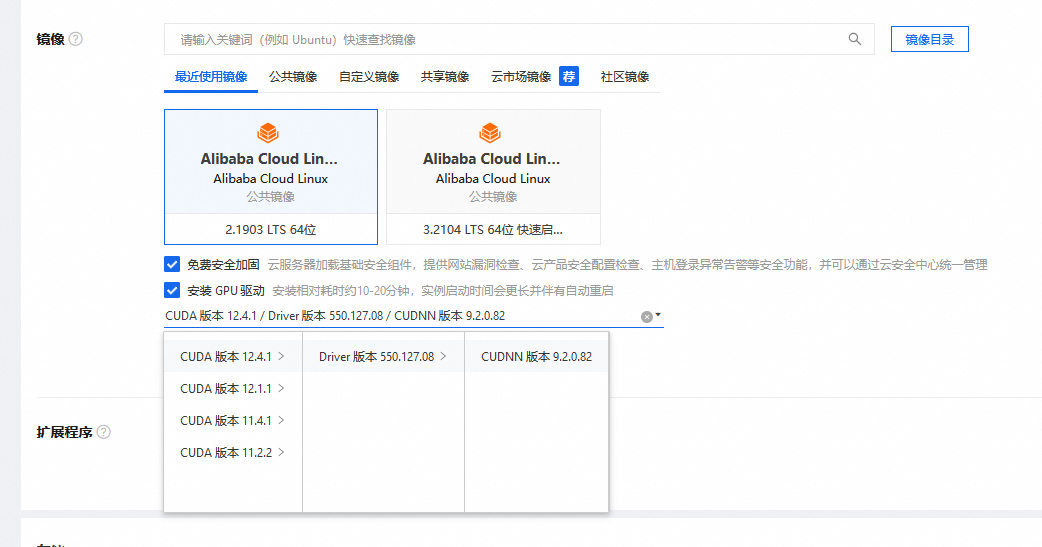The image size is (1042, 547).
Task: Uncheck the 安装 GPU 驱动 checkbox
Action: pyautogui.click(x=172, y=290)
